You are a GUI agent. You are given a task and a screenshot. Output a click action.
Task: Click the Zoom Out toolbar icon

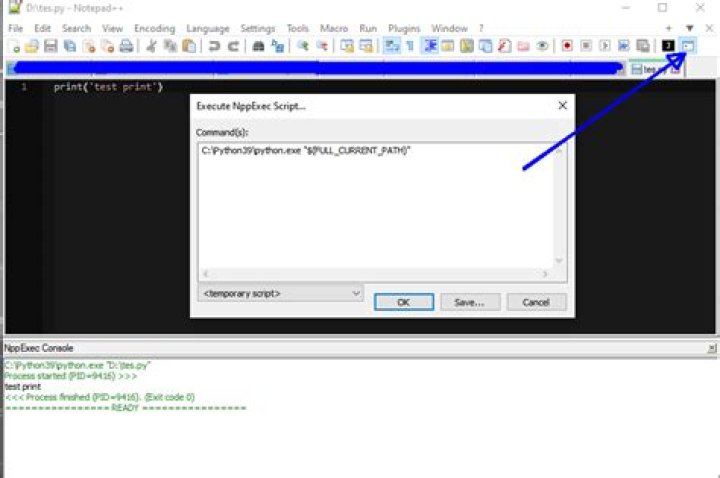click(x=322, y=46)
